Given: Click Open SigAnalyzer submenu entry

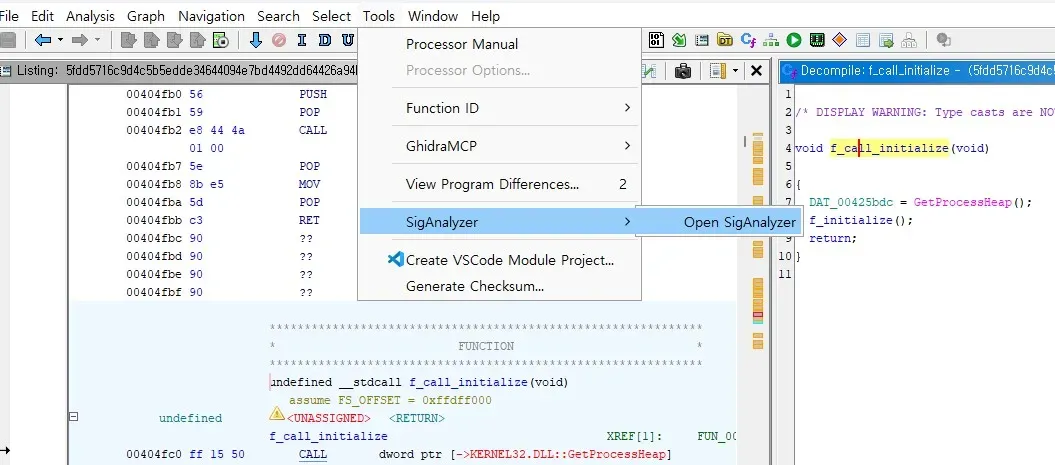Looking at the screenshot, I should 740,222.
